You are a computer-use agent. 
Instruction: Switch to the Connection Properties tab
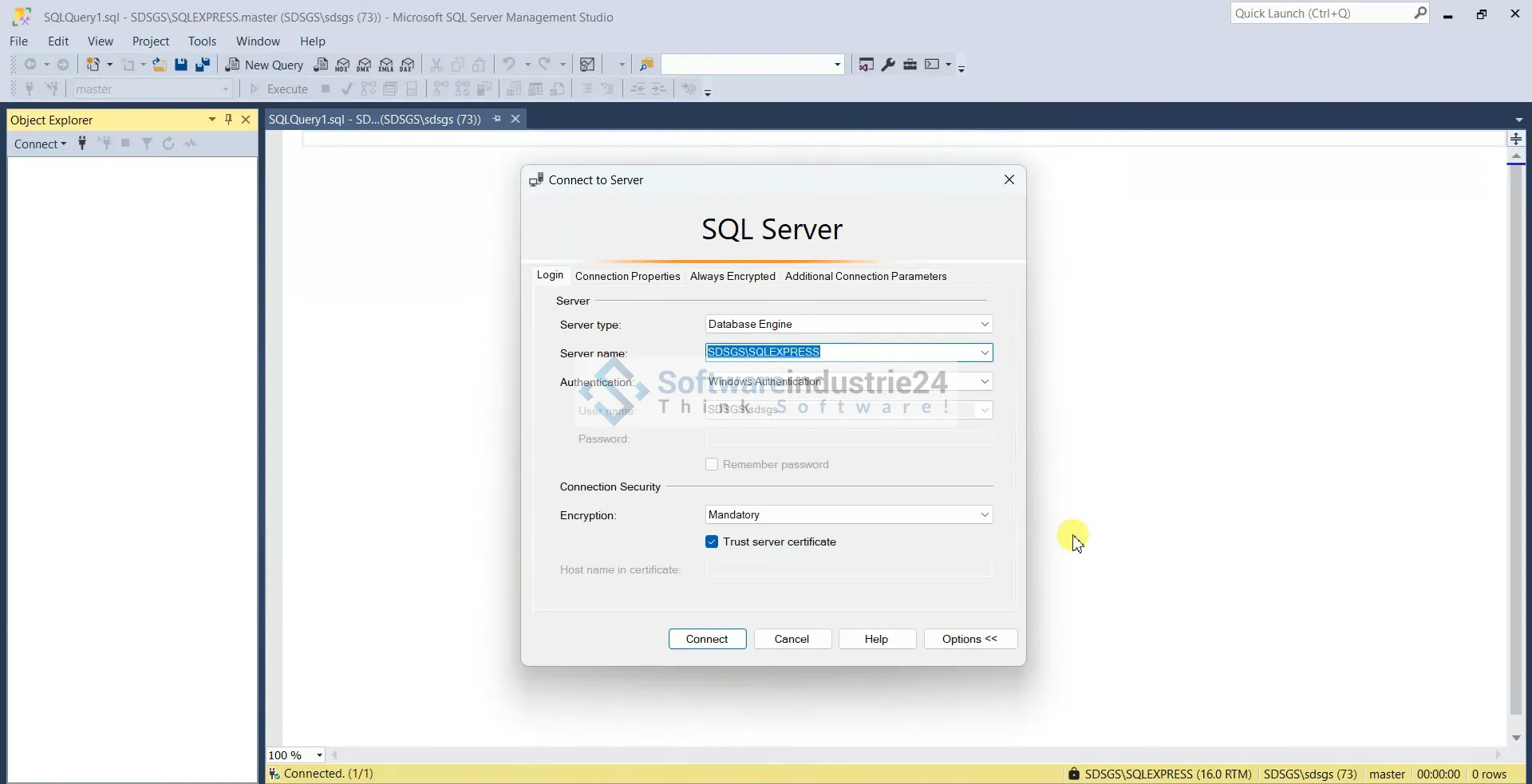tap(627, 277)
